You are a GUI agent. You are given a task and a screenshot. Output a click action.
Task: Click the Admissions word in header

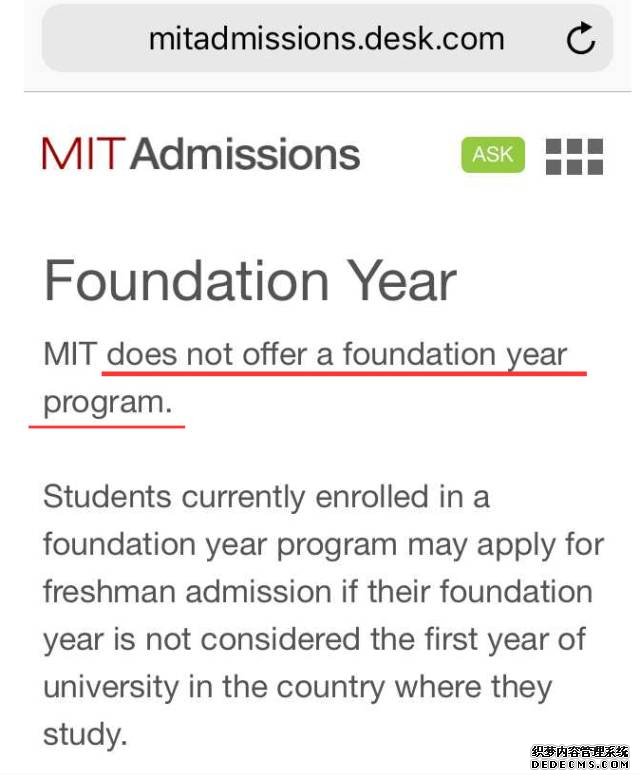tap(245, 154)
